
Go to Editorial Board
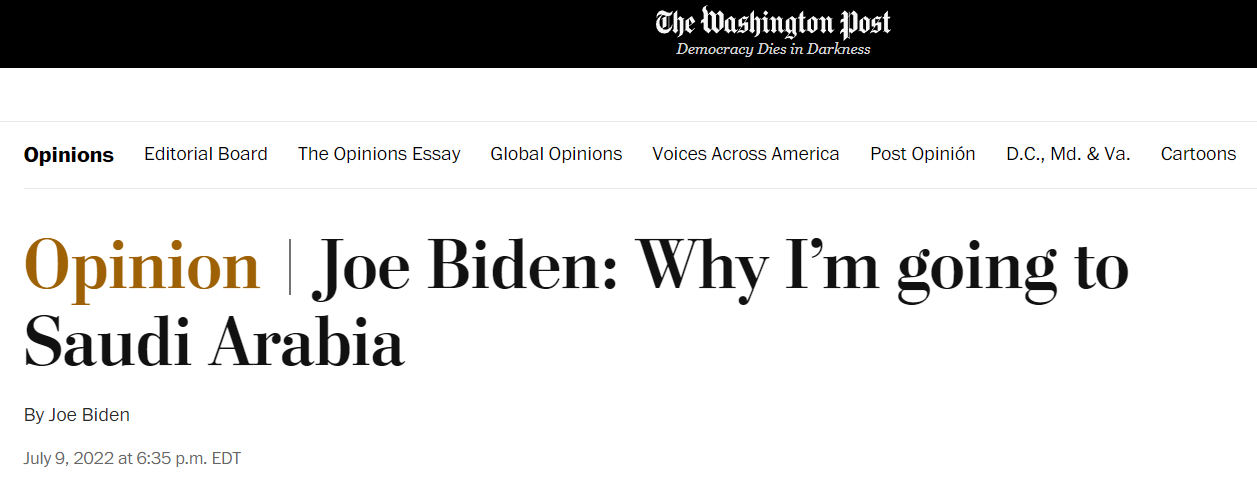click(x=206, y=154)
